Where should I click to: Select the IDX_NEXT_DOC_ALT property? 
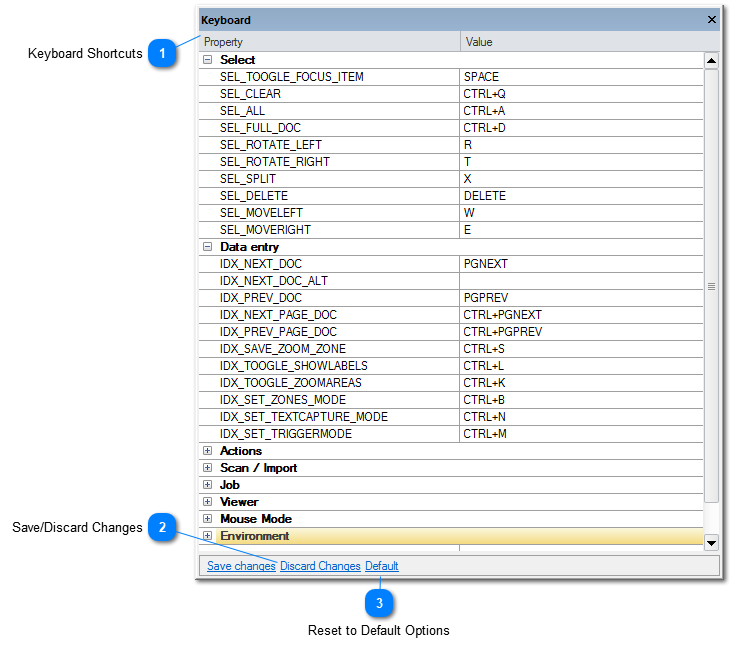click(x=329, y=281)
